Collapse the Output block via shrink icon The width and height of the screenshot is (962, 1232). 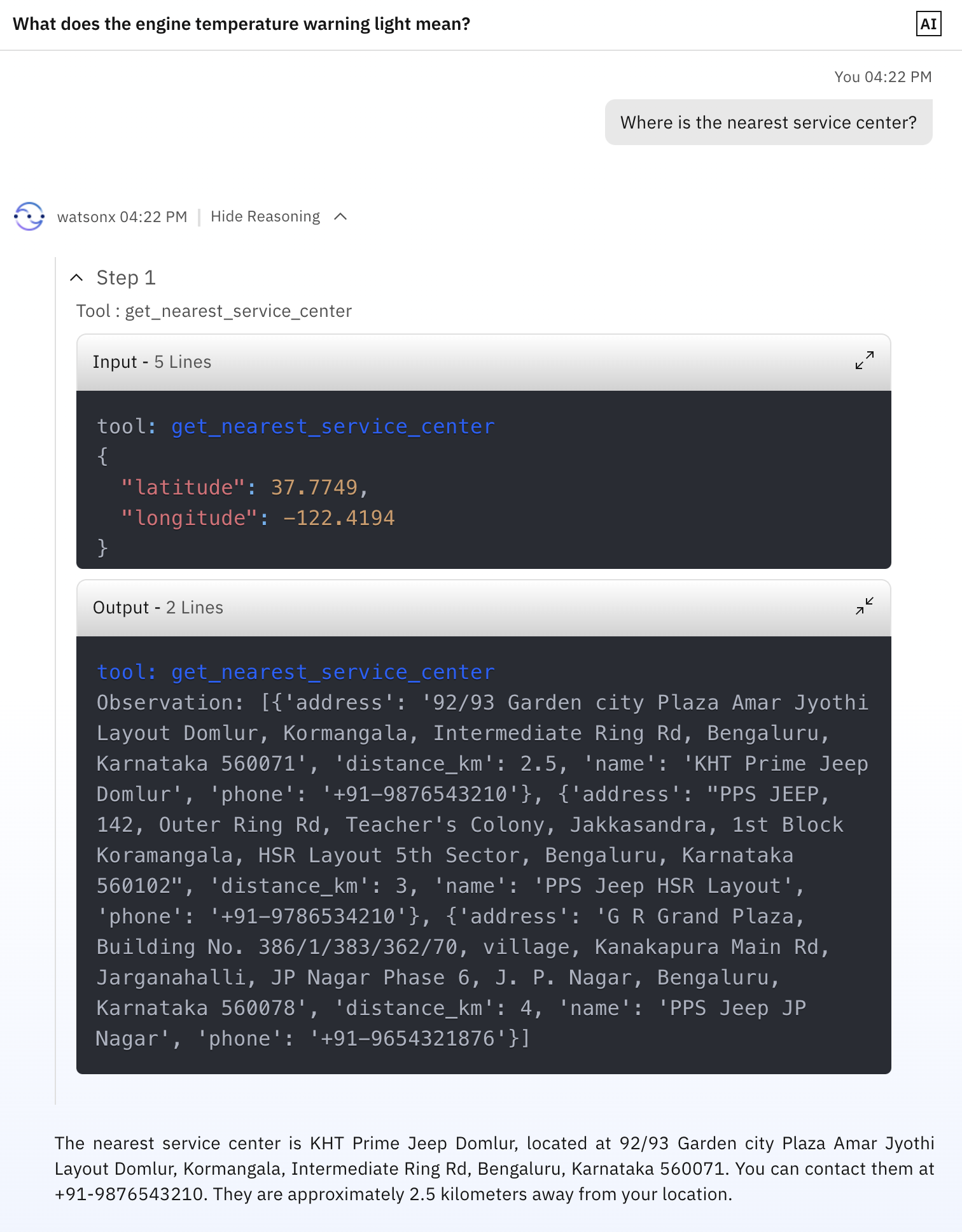click(x=864, y=606)
